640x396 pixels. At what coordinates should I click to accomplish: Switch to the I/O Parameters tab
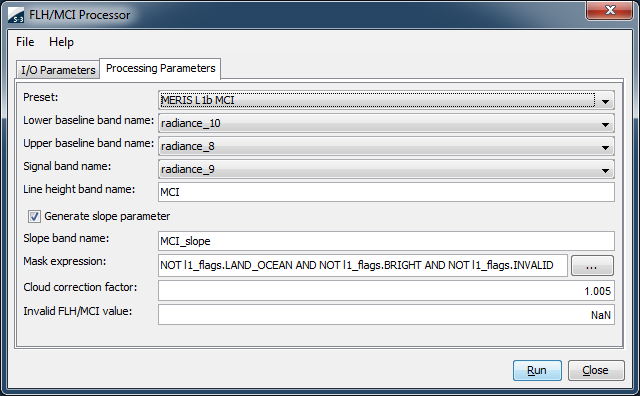pos(58,70)
